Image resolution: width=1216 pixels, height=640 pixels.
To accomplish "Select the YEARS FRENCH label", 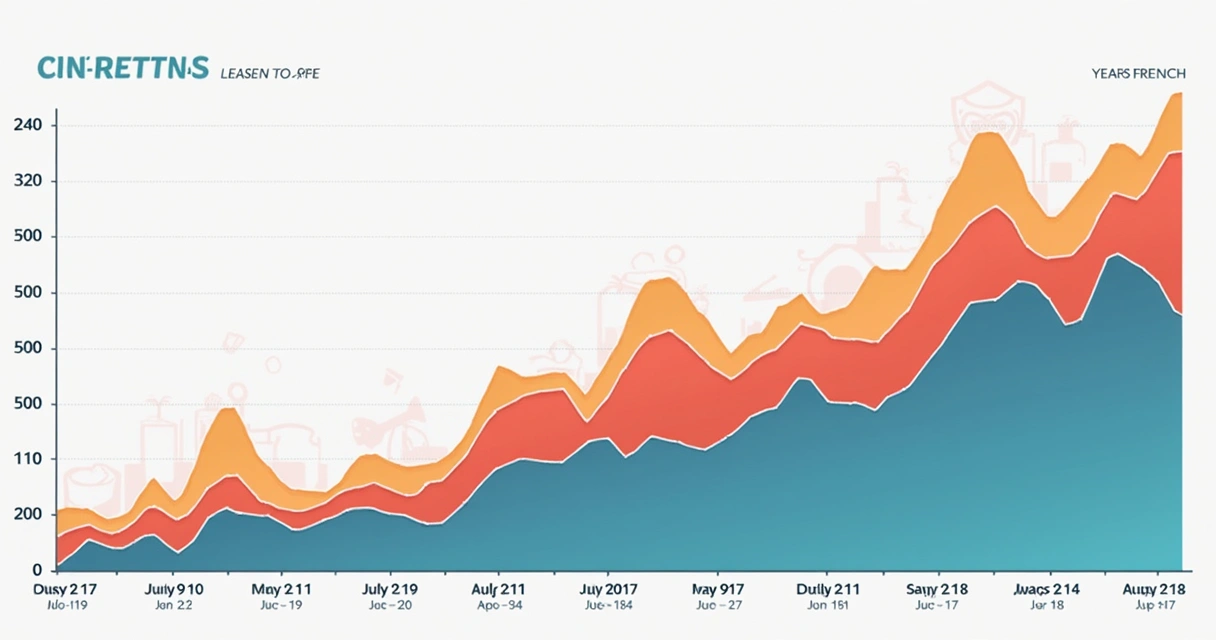I will click(1138, 74).
